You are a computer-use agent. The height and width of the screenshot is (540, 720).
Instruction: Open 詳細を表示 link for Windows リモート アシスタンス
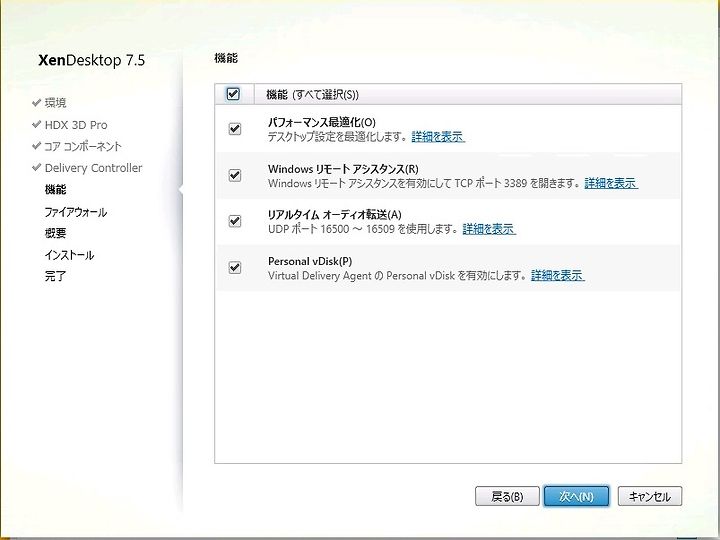point(611,183)
